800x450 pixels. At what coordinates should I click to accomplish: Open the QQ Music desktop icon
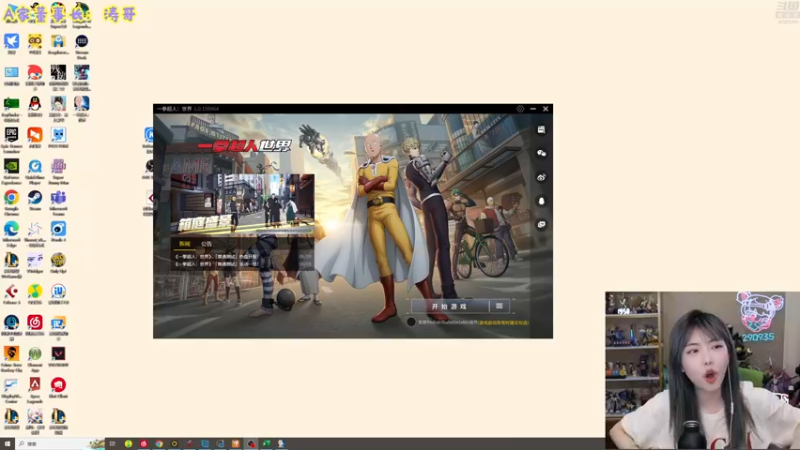[x=35, y=294]
